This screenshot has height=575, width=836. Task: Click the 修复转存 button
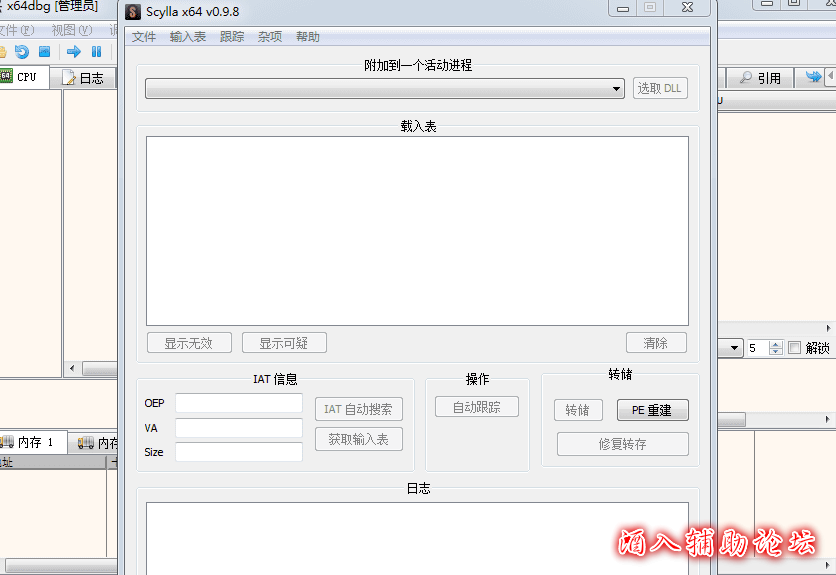(x=623, y=444)
